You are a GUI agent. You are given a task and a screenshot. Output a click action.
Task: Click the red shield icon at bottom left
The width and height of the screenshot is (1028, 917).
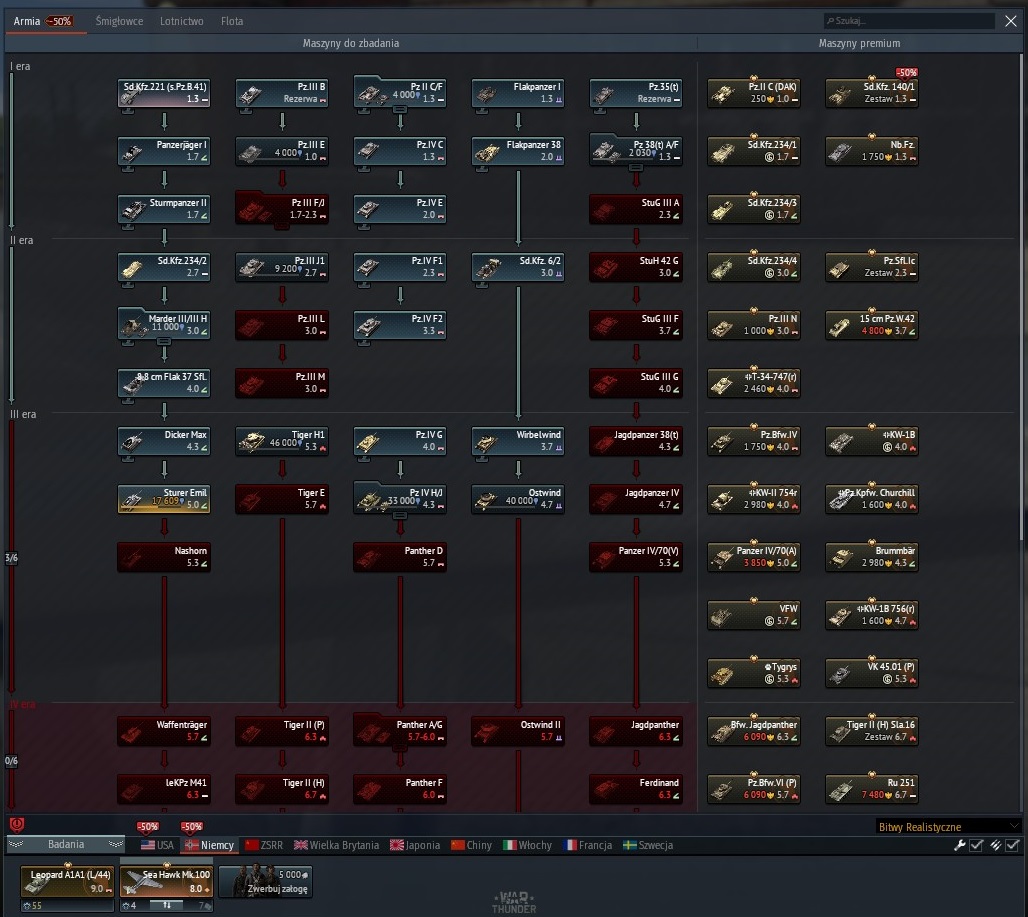pos(17,825)
